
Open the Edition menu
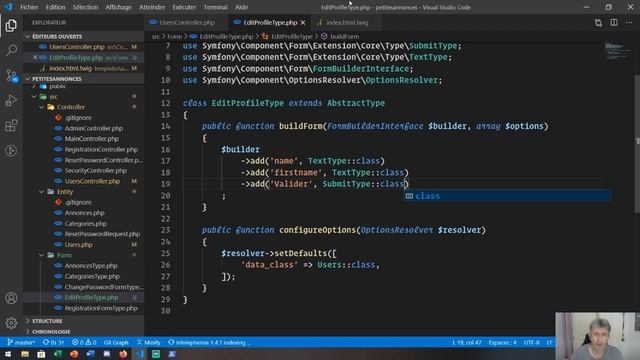pos(56,7)
